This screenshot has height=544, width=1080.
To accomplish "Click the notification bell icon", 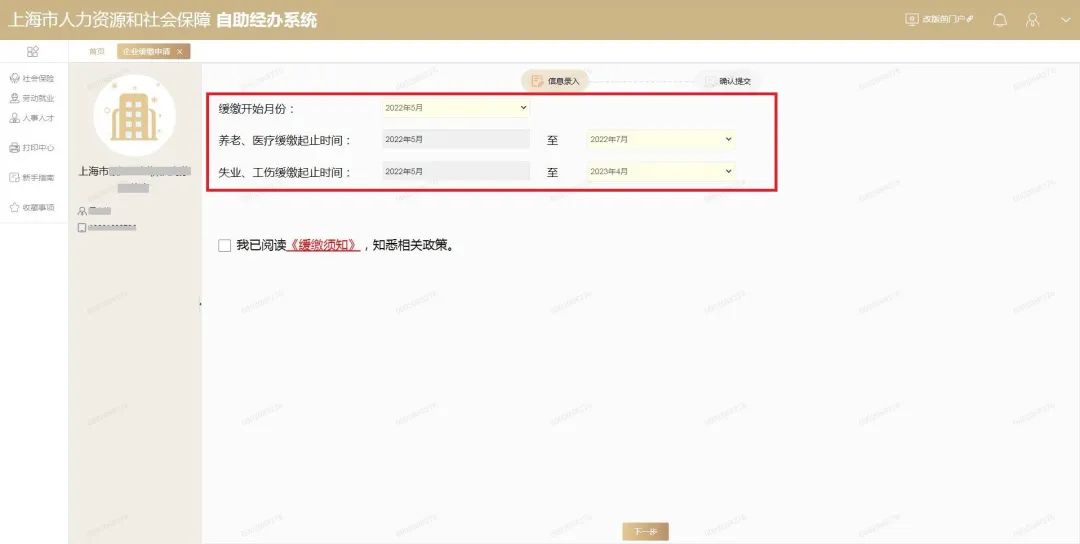I will pos(999,20).
